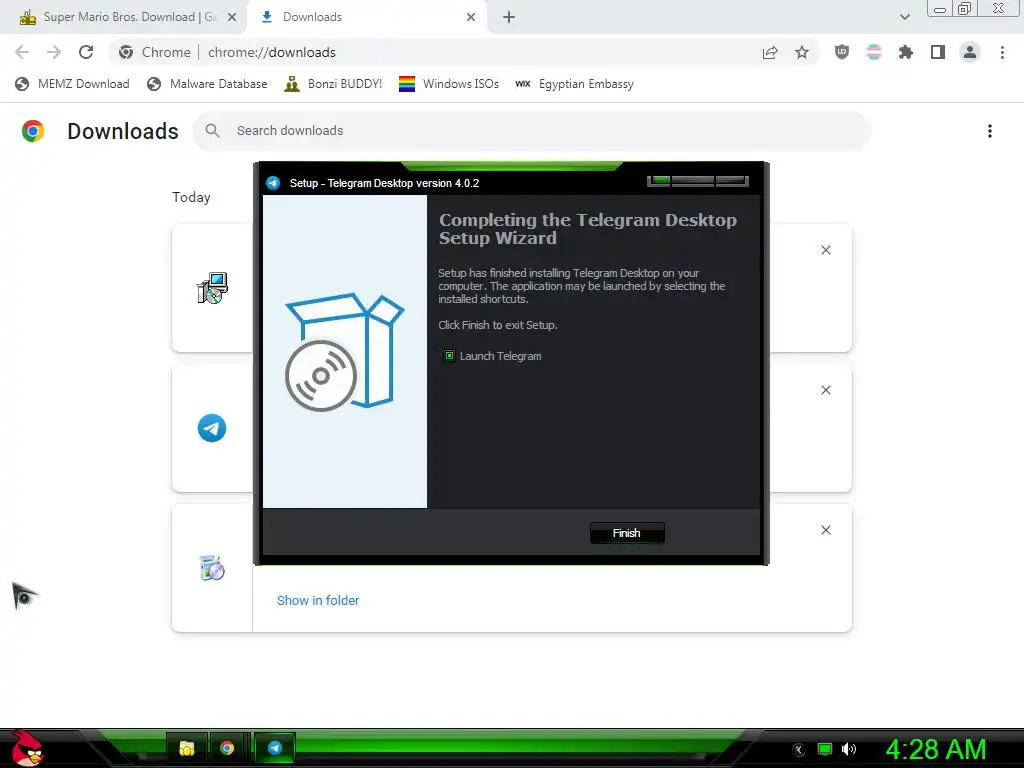This screenshot has height=768, width=1024.
Task: Open the network monitor tray icon
Action: [x=825, y=749]
